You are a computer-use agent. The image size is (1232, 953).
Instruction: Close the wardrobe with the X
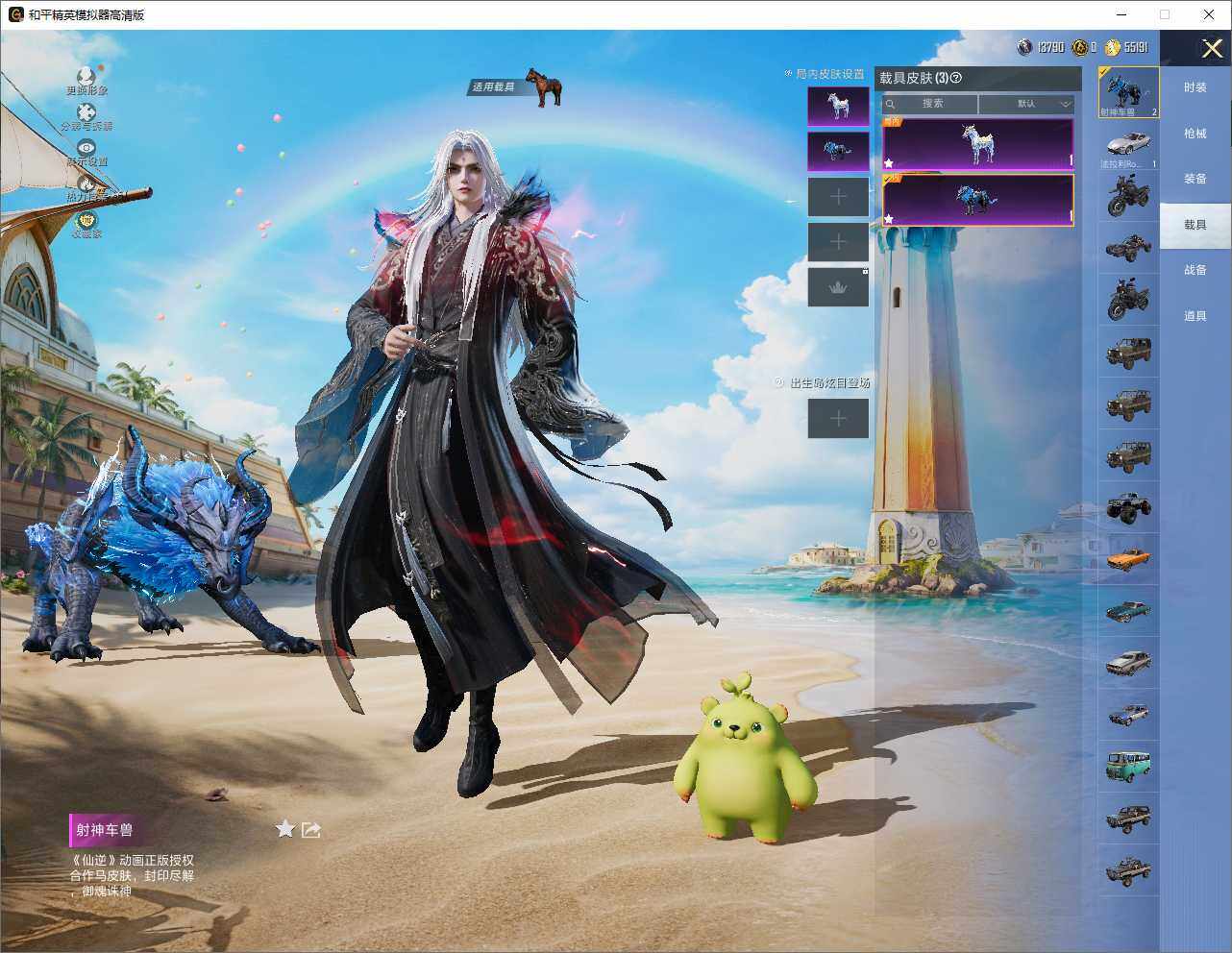click(1212, 47)
